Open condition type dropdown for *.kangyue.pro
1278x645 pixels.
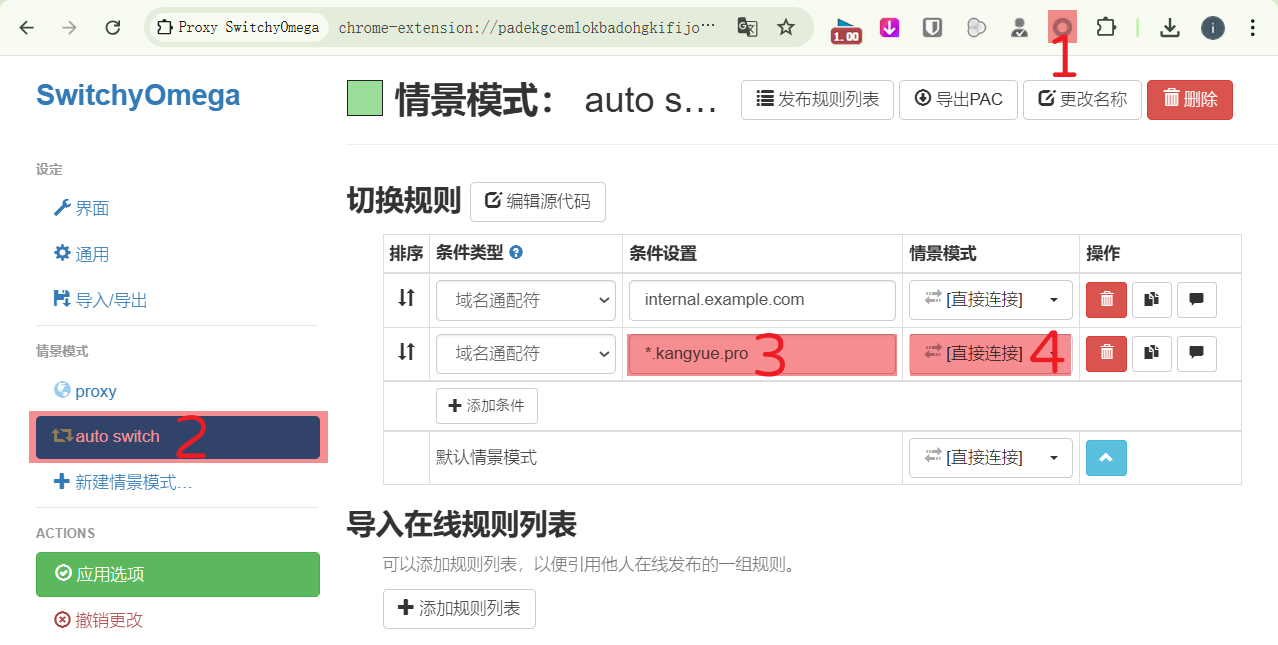pos(526,354)
